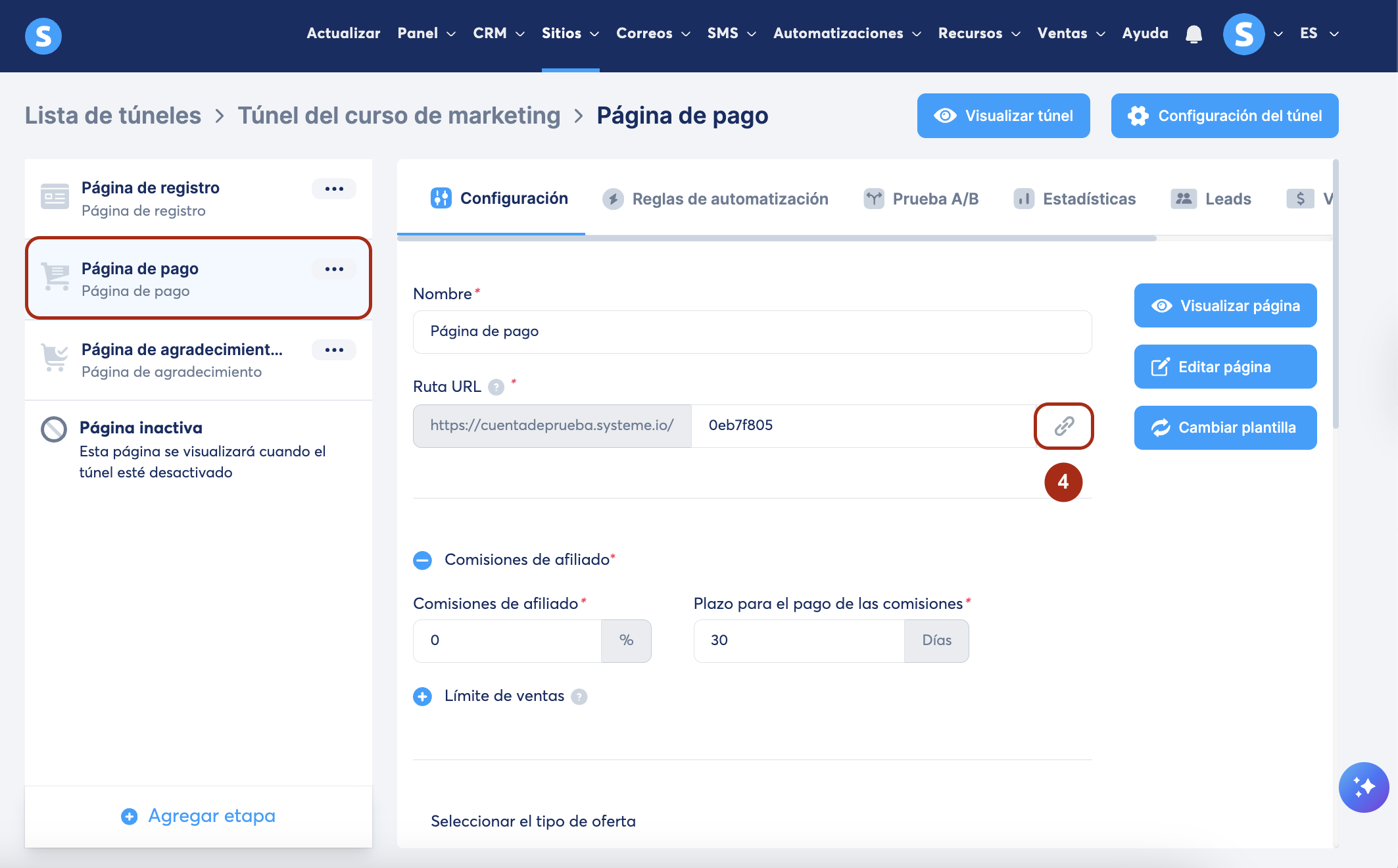Image resolution: width=1398 pixels, height=868 pixels.
Task: Click the copy URL link icon
Action: [1063, 426]
